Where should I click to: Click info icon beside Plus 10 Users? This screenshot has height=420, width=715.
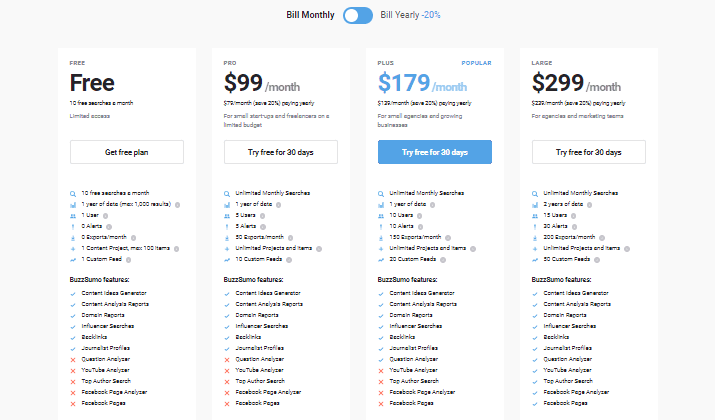pyautogui.click(x=419, y=216)
